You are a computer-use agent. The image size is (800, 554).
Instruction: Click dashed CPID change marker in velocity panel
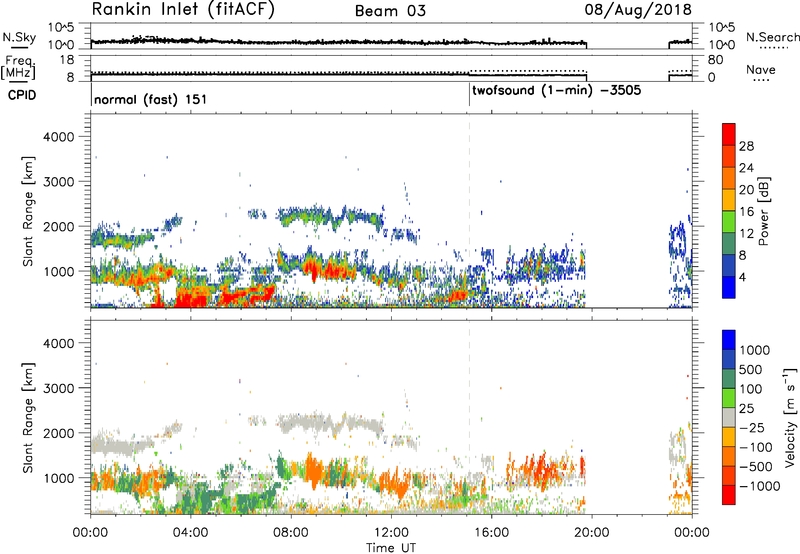[469, 417]
